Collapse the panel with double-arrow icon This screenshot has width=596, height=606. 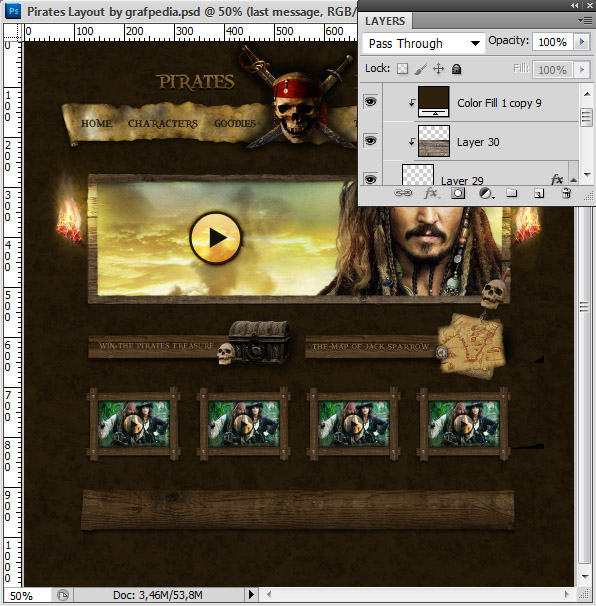pos(575,5)
